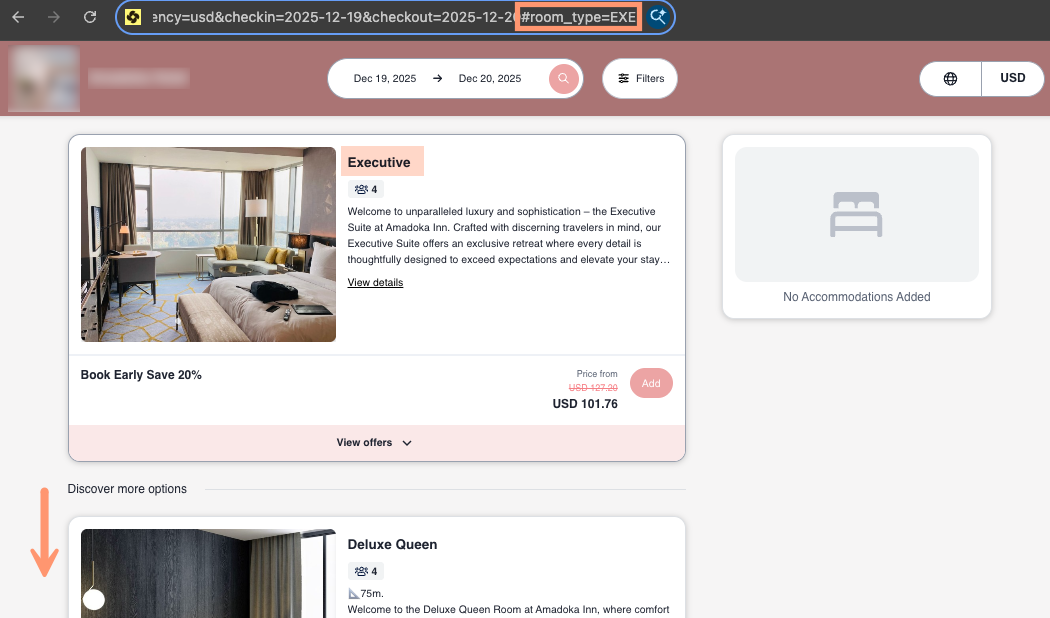Reload the page with the refresh icon

pos(90,17)
